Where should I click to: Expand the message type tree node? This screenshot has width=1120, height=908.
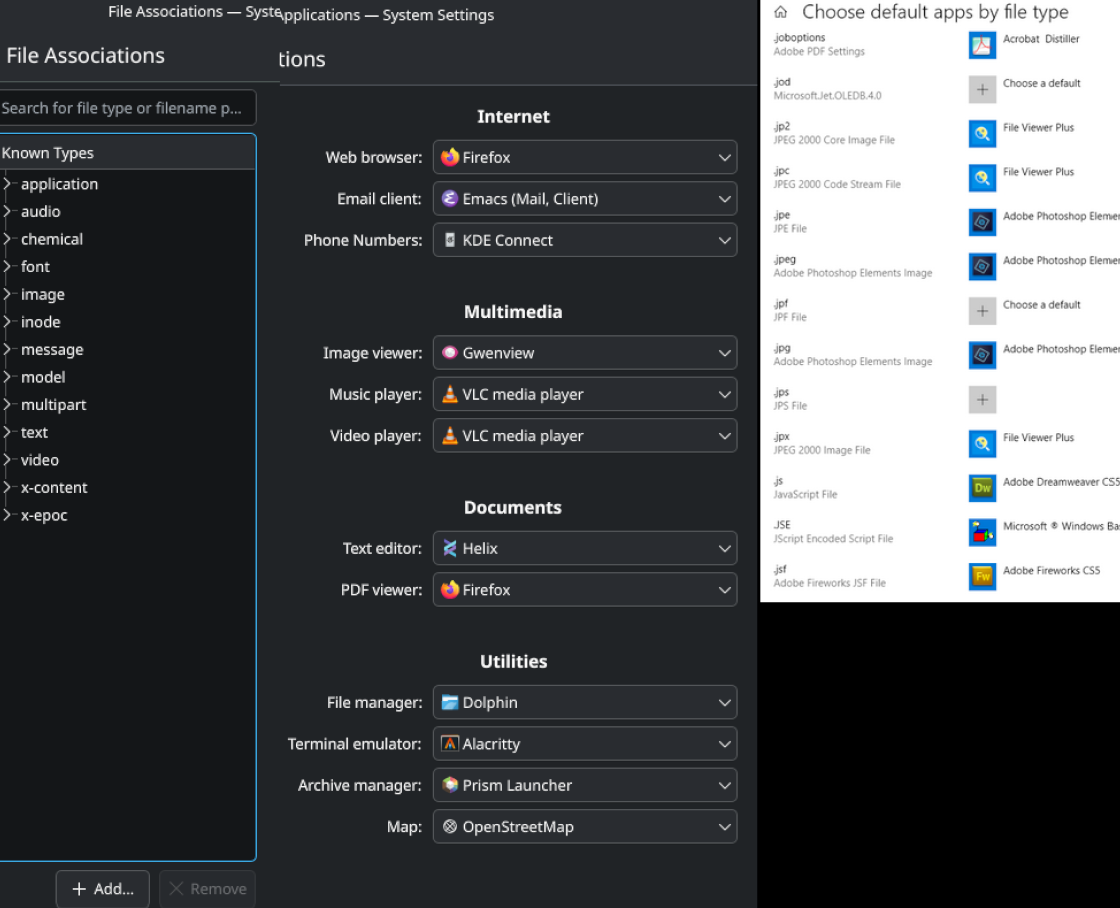click(x=7, y=349)
